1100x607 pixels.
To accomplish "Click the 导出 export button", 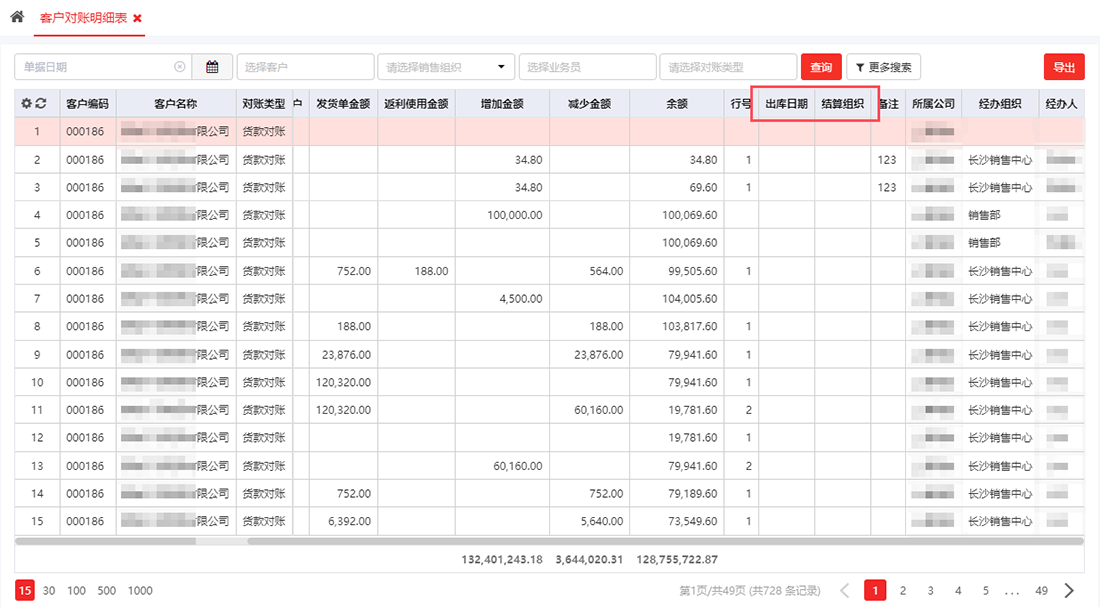I will [1064, 67].
